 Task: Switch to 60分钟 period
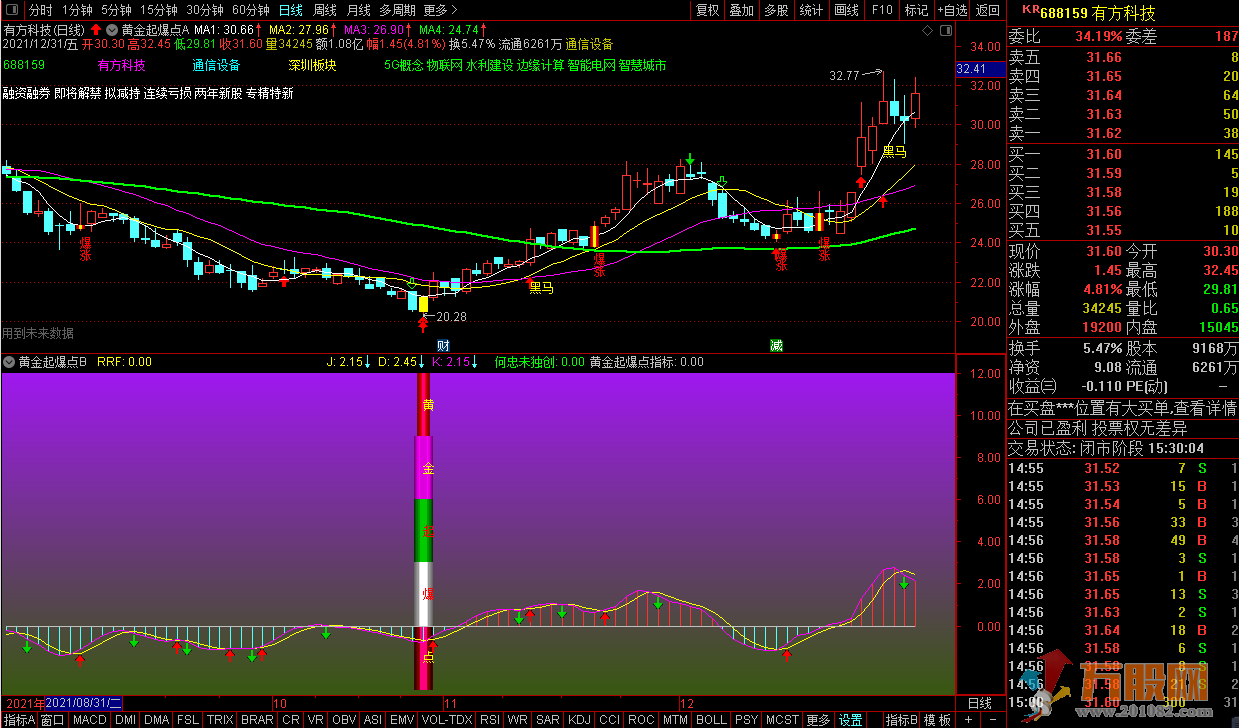click(x=251, y=10)
